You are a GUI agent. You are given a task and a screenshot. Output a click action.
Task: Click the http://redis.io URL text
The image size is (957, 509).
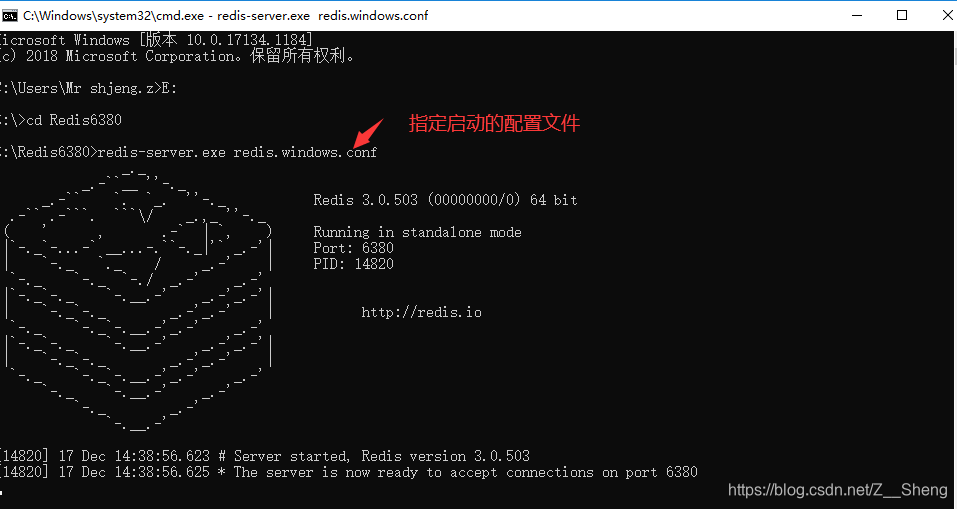pos(421,312)
